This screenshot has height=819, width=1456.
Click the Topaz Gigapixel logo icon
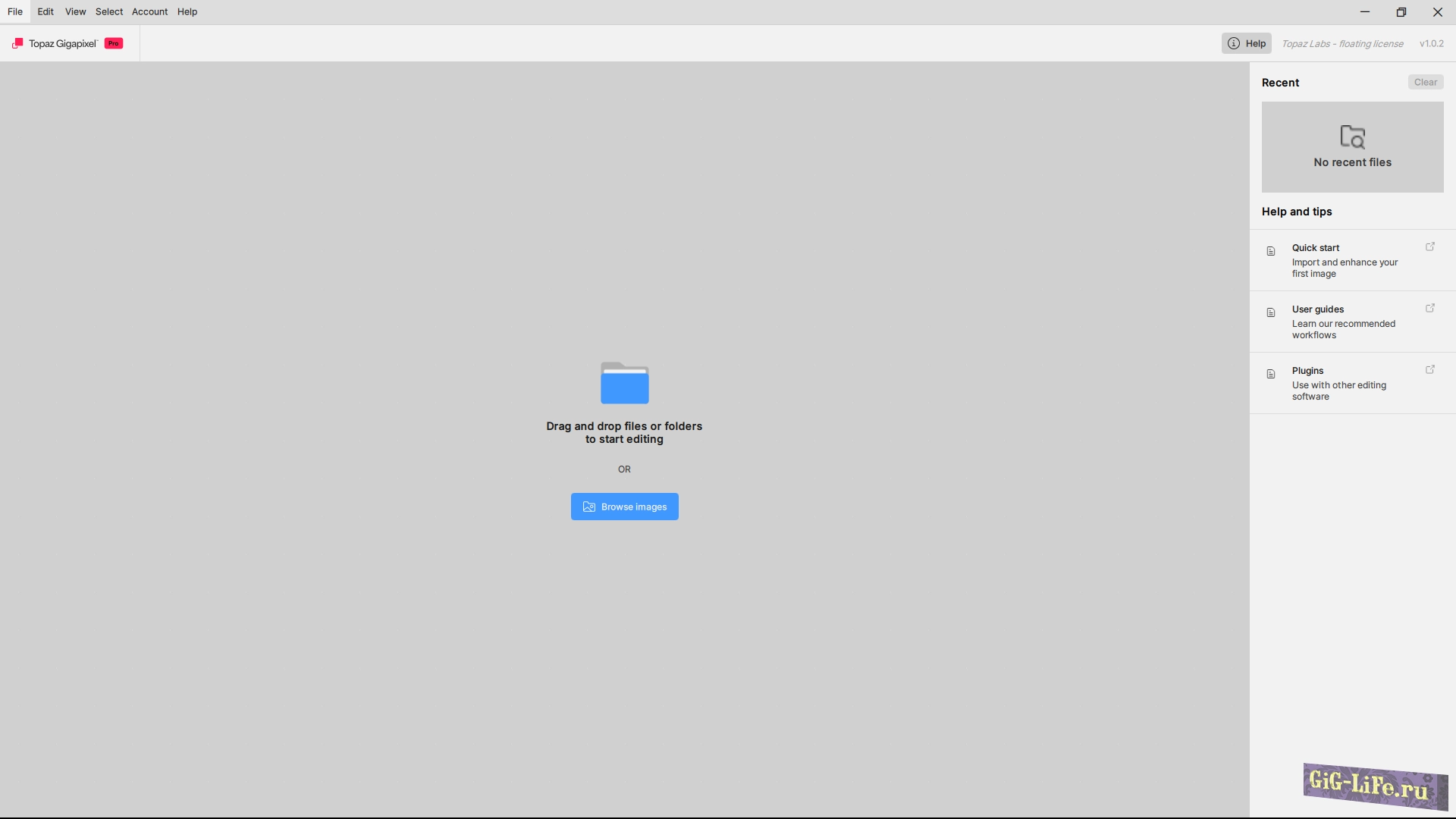point(17,43)
